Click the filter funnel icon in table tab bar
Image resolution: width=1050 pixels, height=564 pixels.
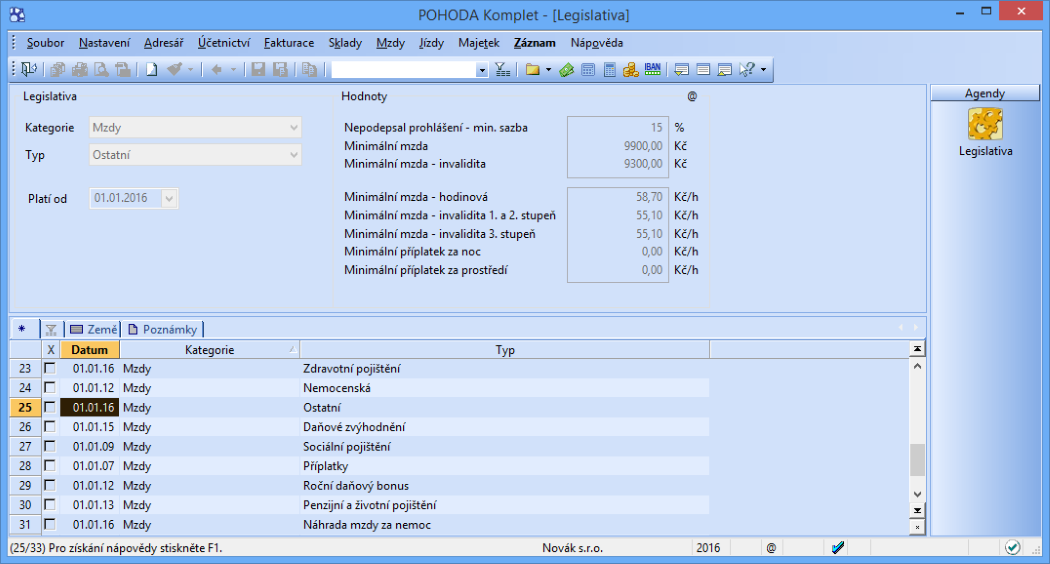[x=51, y=330]
